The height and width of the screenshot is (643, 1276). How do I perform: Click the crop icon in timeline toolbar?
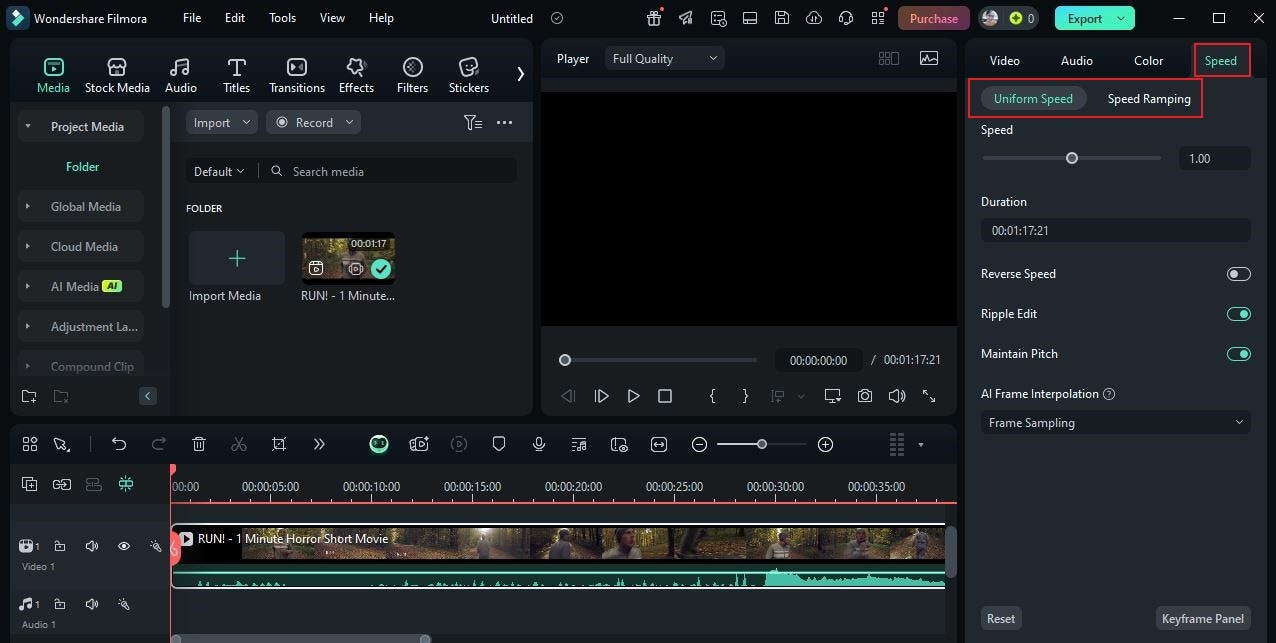(x=279, y=444)
